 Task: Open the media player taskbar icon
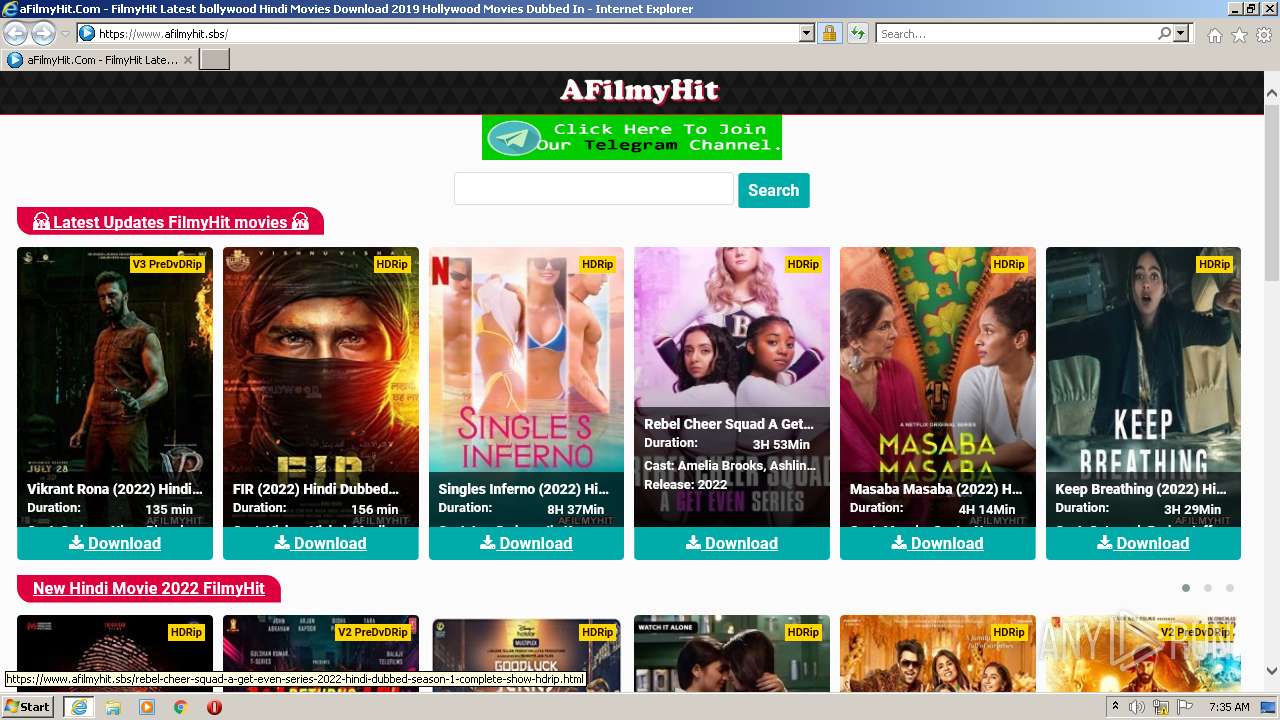147,707
